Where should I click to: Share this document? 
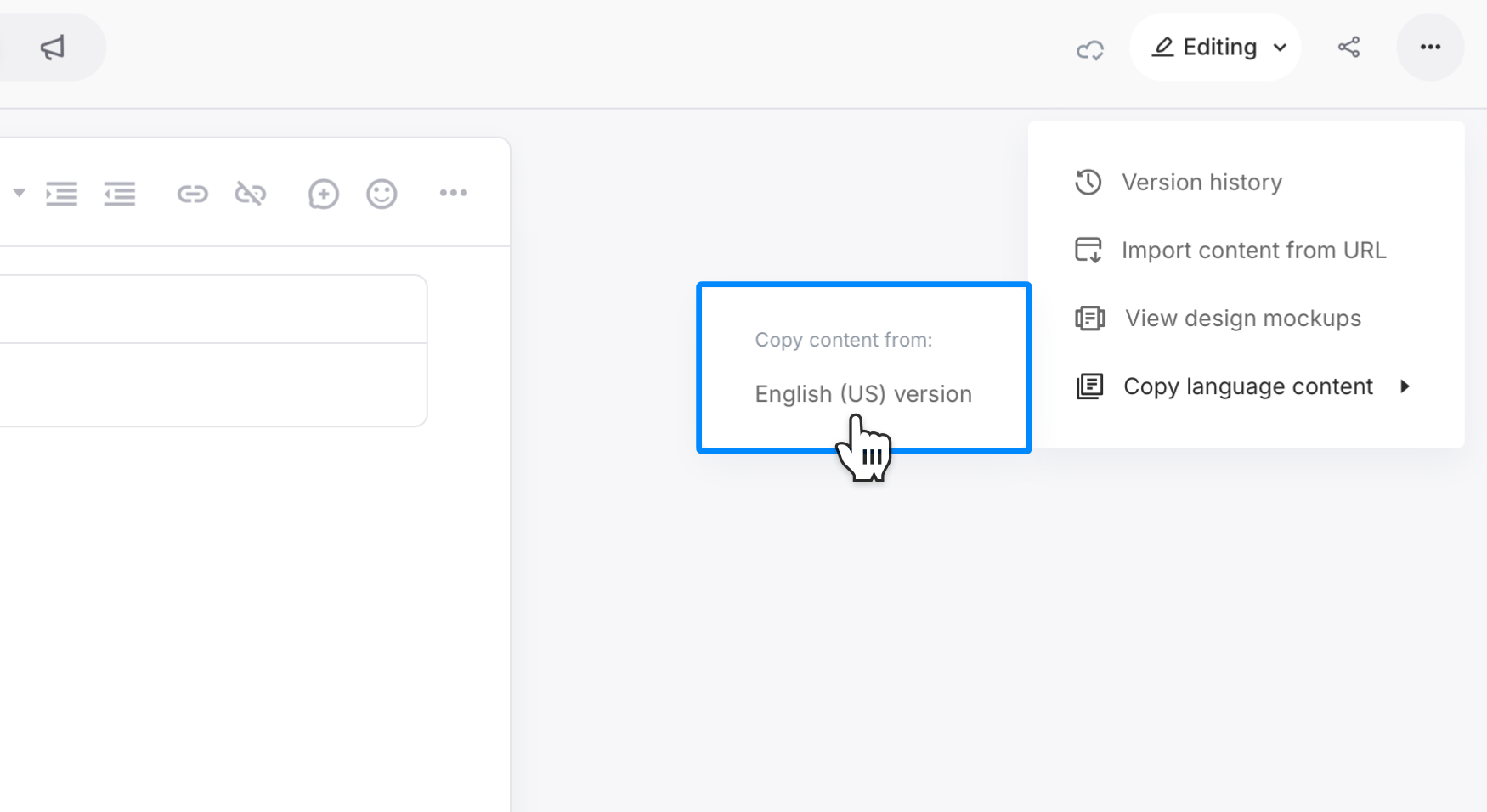tap(1349, 48)
